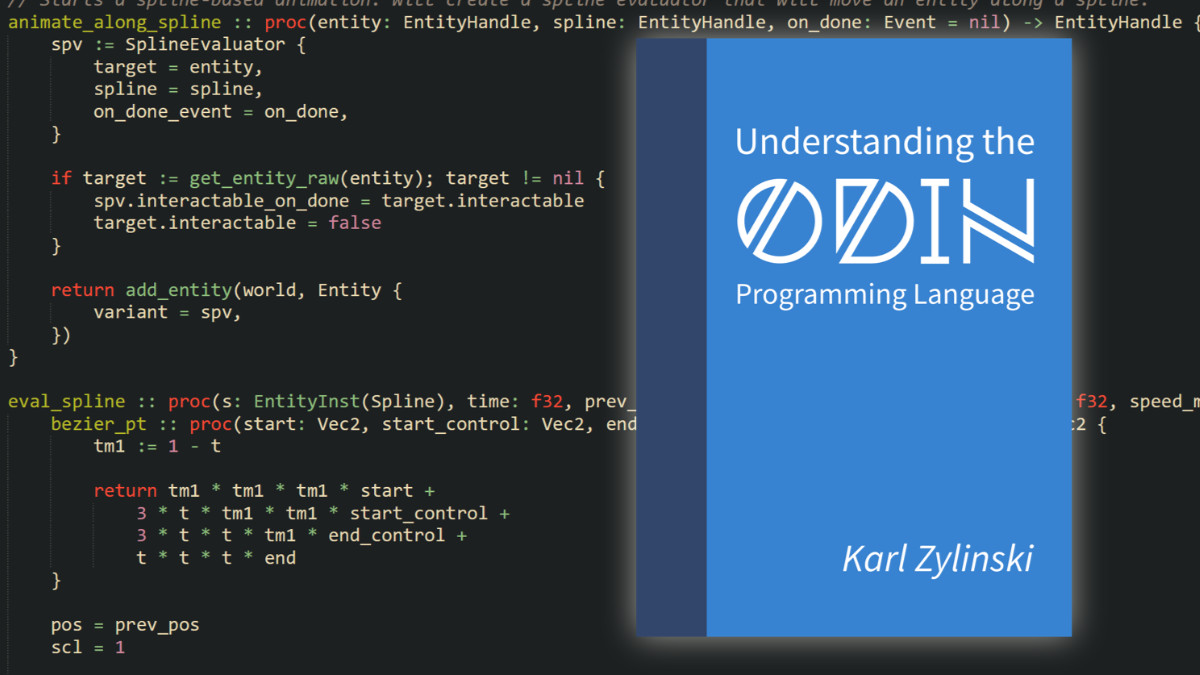Click the ODIN logo on the book cover

click(885, 219)
